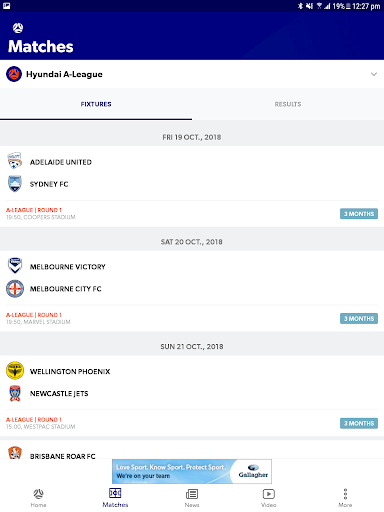Tap 3 Months badge for Melbourne derby

click(359, 318)
